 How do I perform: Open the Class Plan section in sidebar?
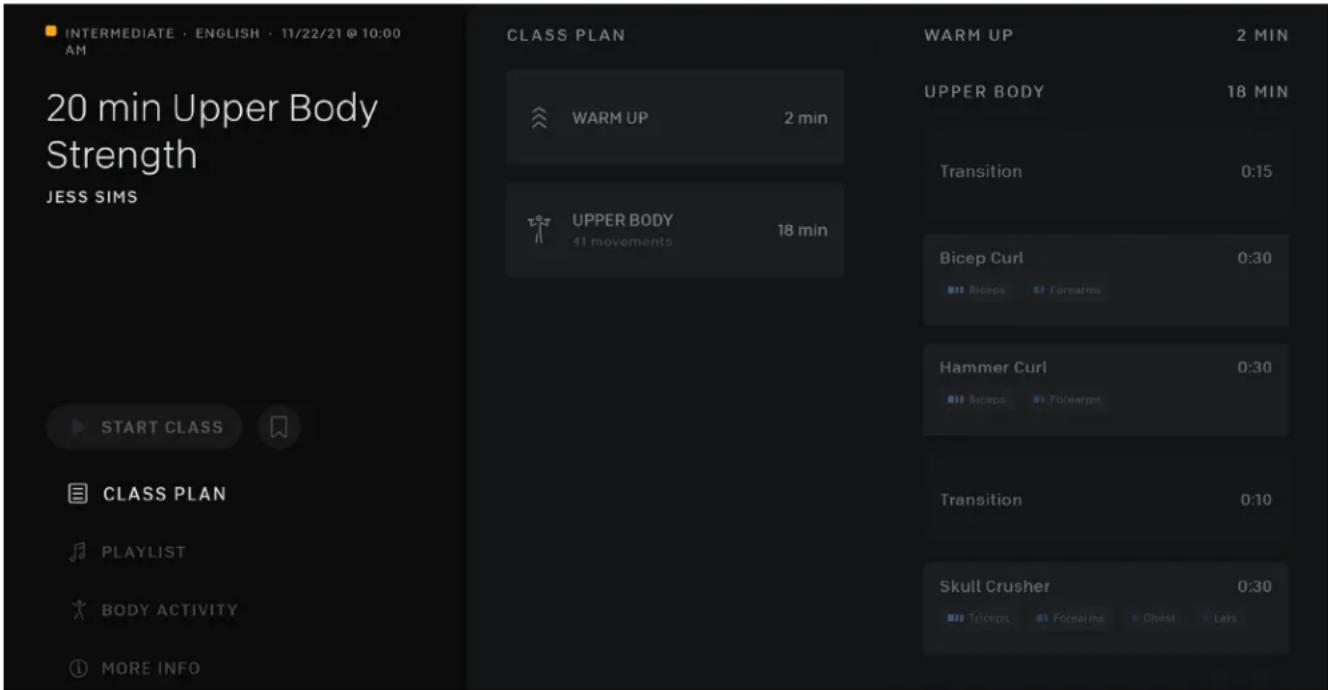coord(148,493)
